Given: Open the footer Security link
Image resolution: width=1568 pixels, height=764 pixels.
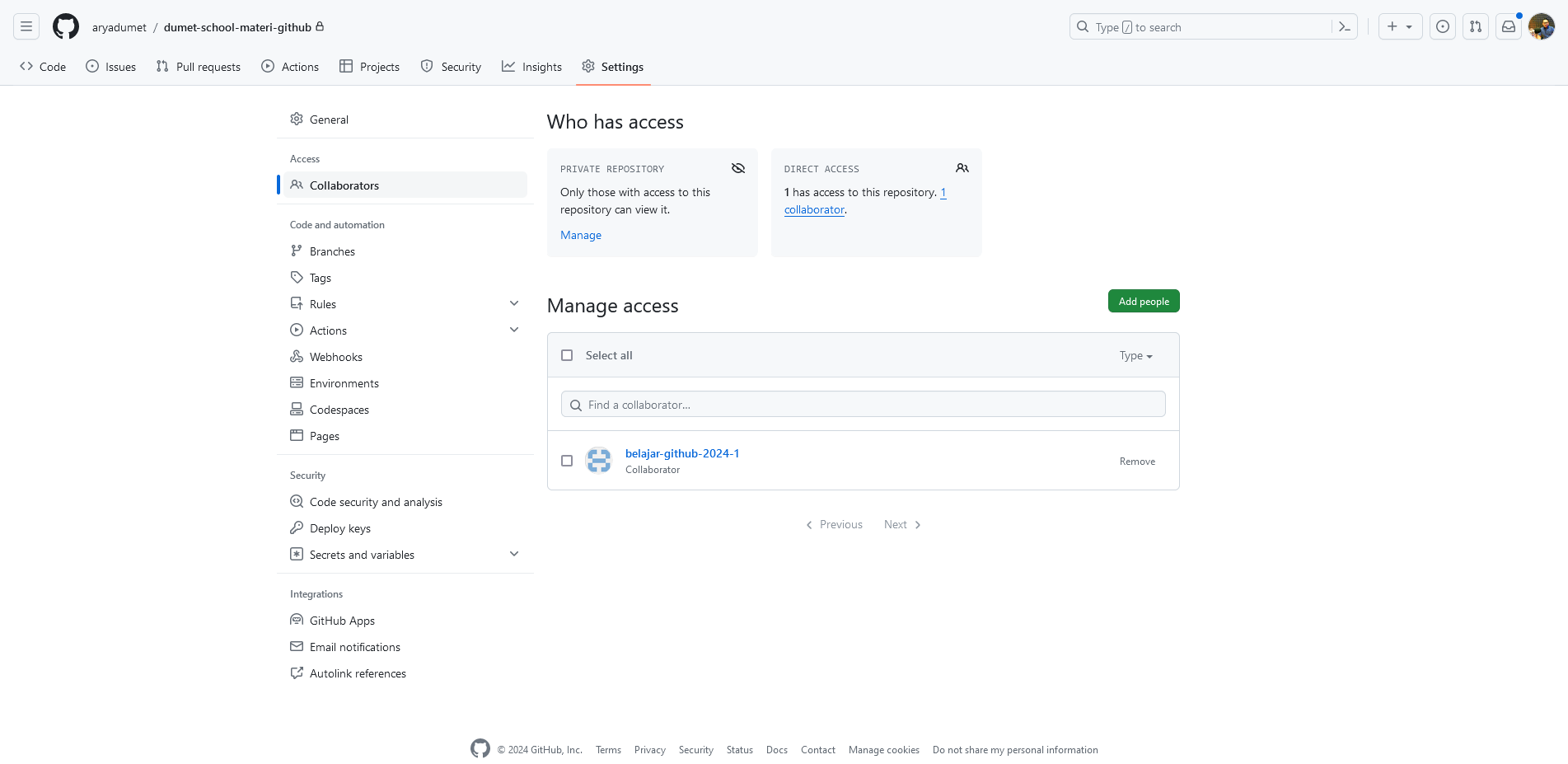Looking at the screenshot, I should 695,750.
